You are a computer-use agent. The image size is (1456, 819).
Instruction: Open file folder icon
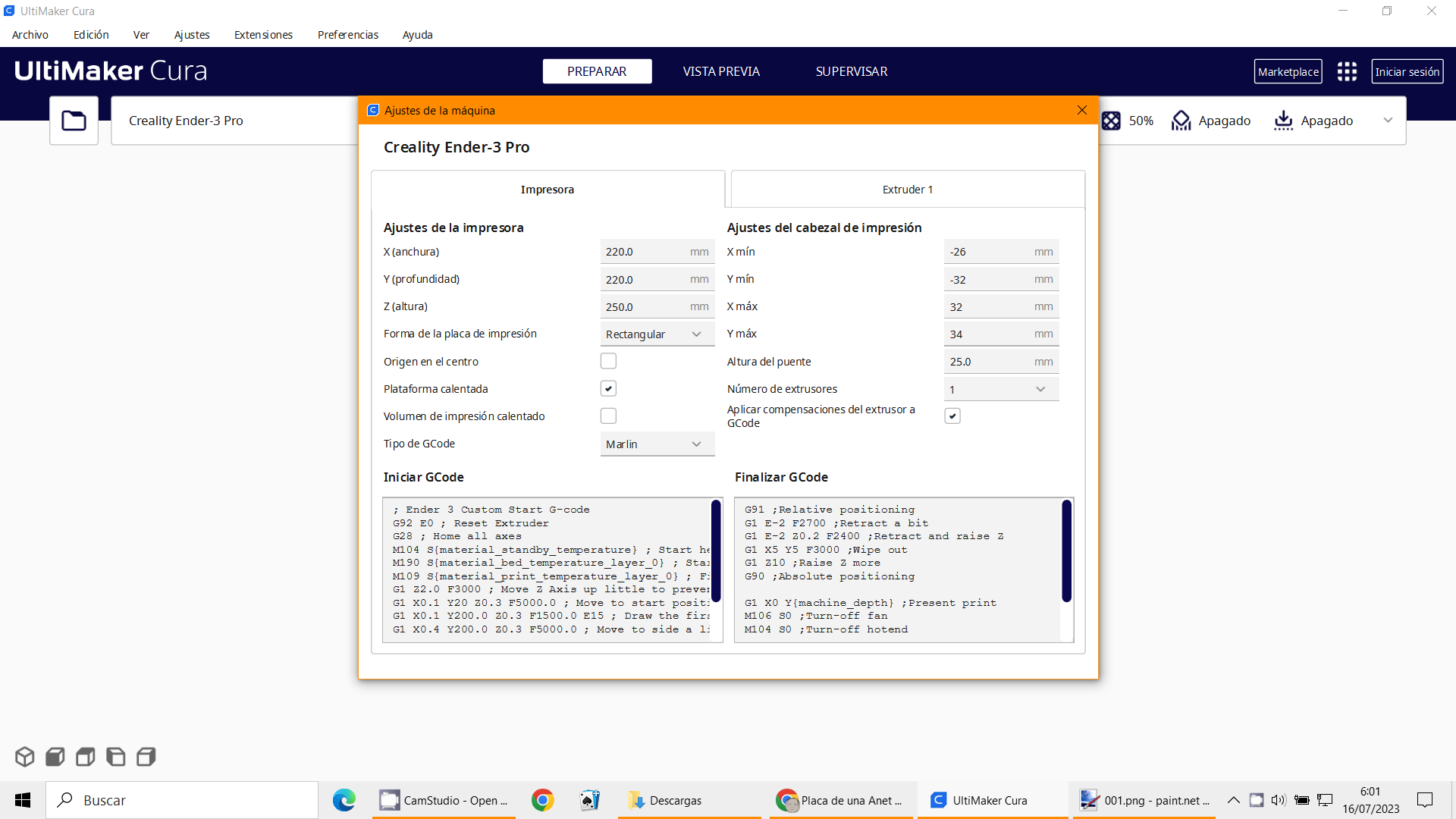74,121
